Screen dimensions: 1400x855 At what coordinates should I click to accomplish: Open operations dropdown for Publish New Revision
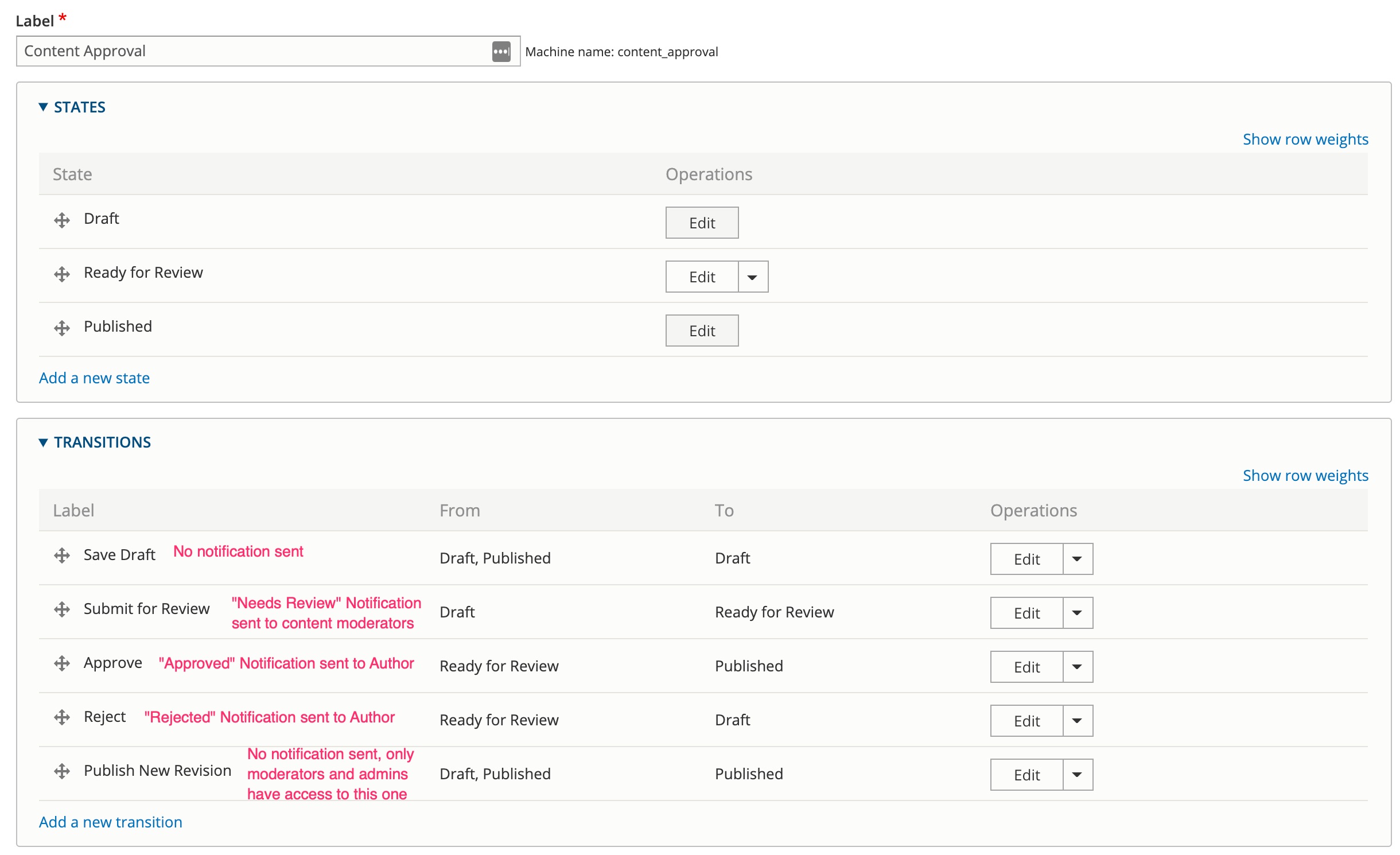[1077, 775]
